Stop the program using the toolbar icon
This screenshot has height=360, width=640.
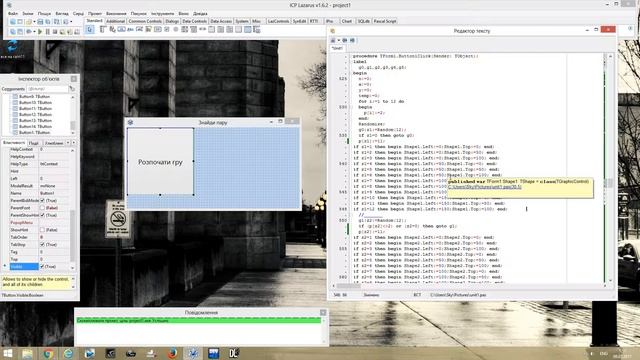[x=55, y=31]
